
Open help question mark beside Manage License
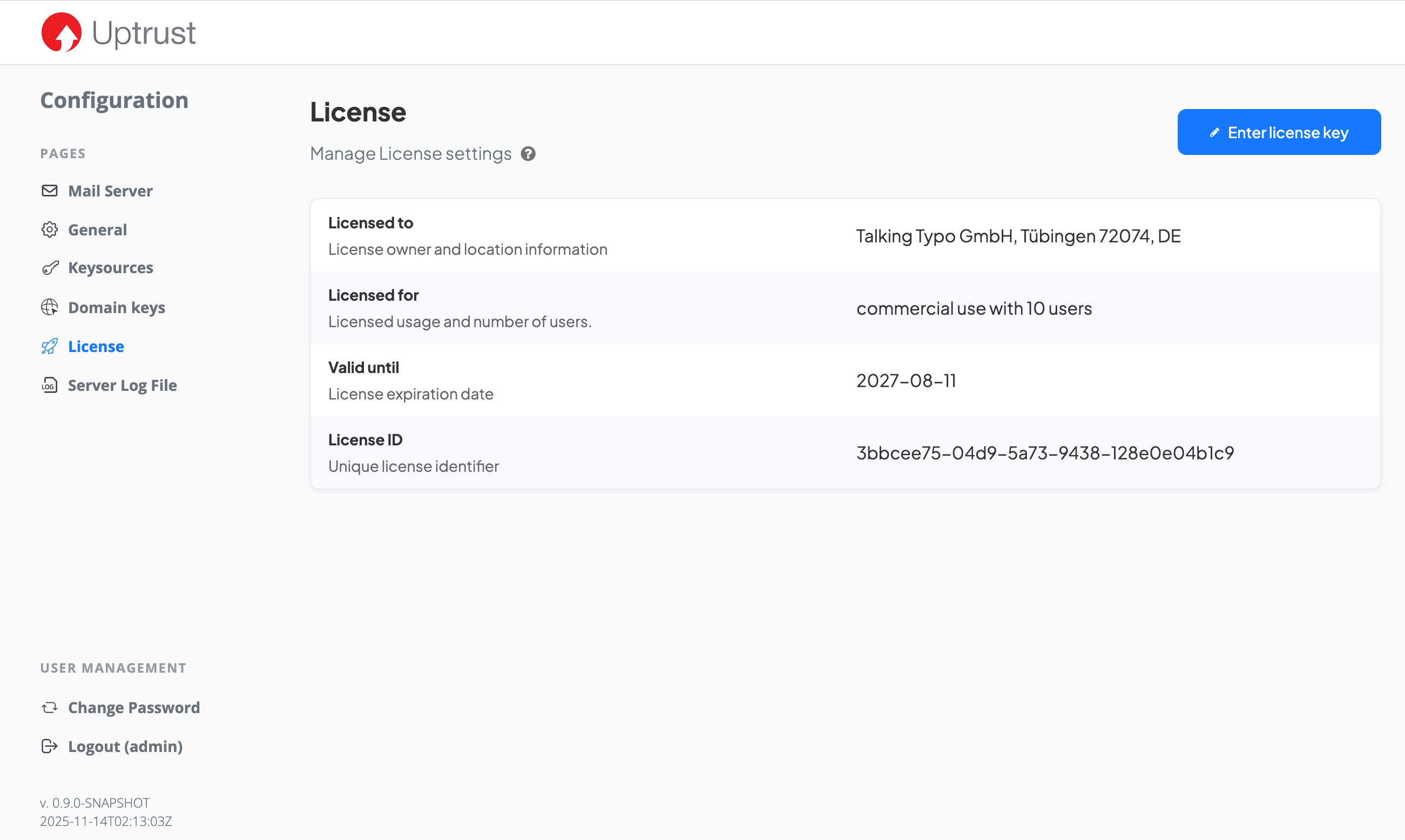(x=528, y=154)
